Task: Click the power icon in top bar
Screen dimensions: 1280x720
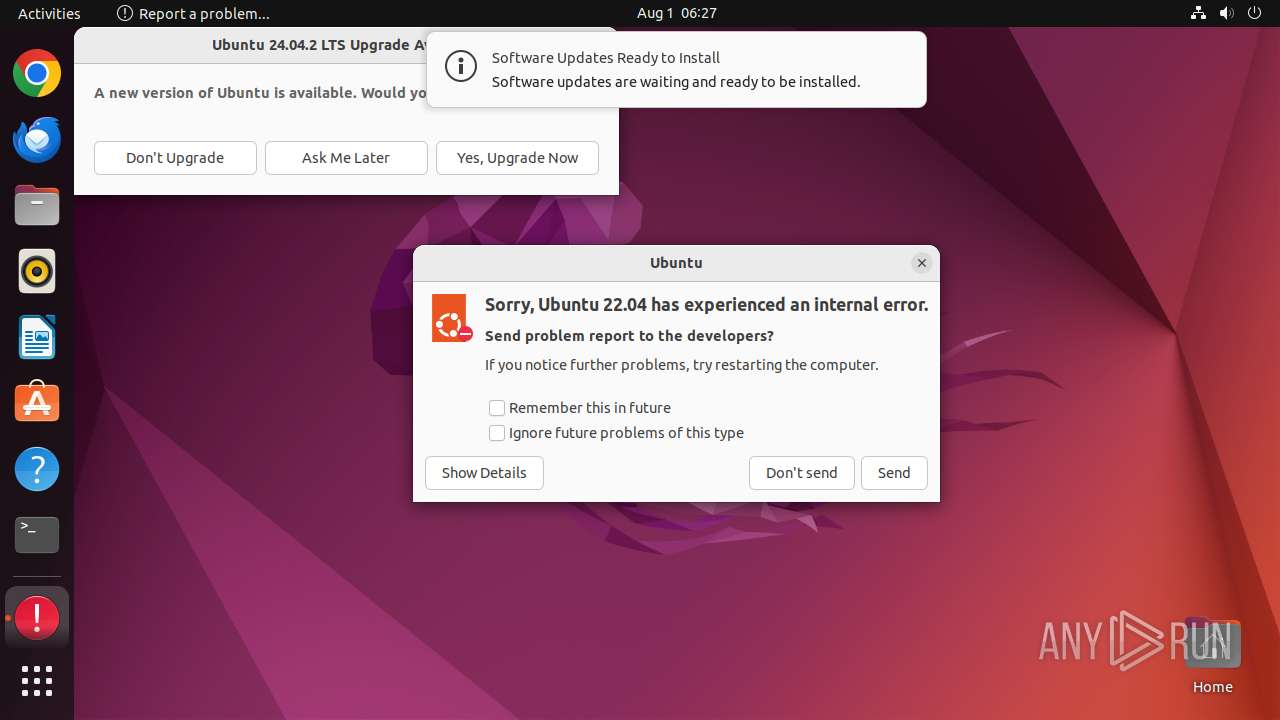Action: coord(1254,13)
